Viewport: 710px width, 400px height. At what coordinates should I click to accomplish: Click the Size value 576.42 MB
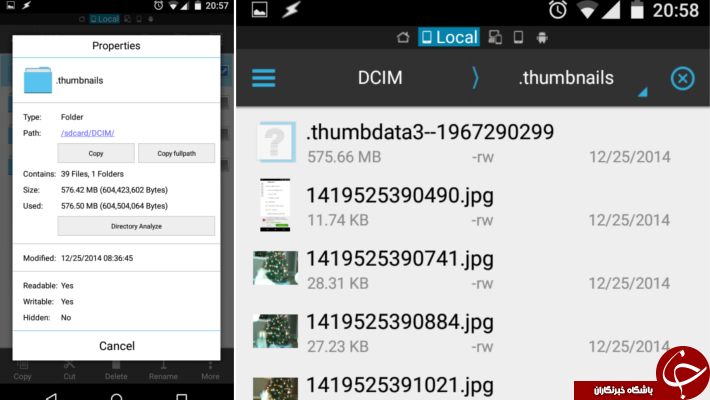point(114,190)
